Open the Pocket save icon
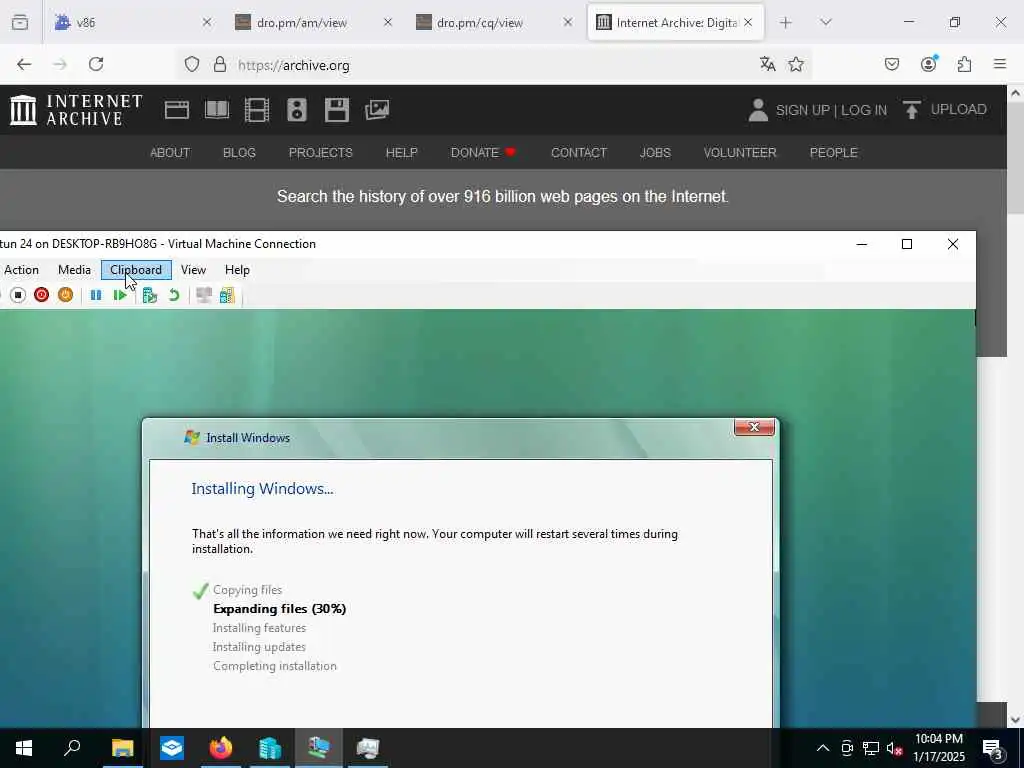The width and height of the screenshot is (1024, 768). pyautogui.click(x=891, y=64)
